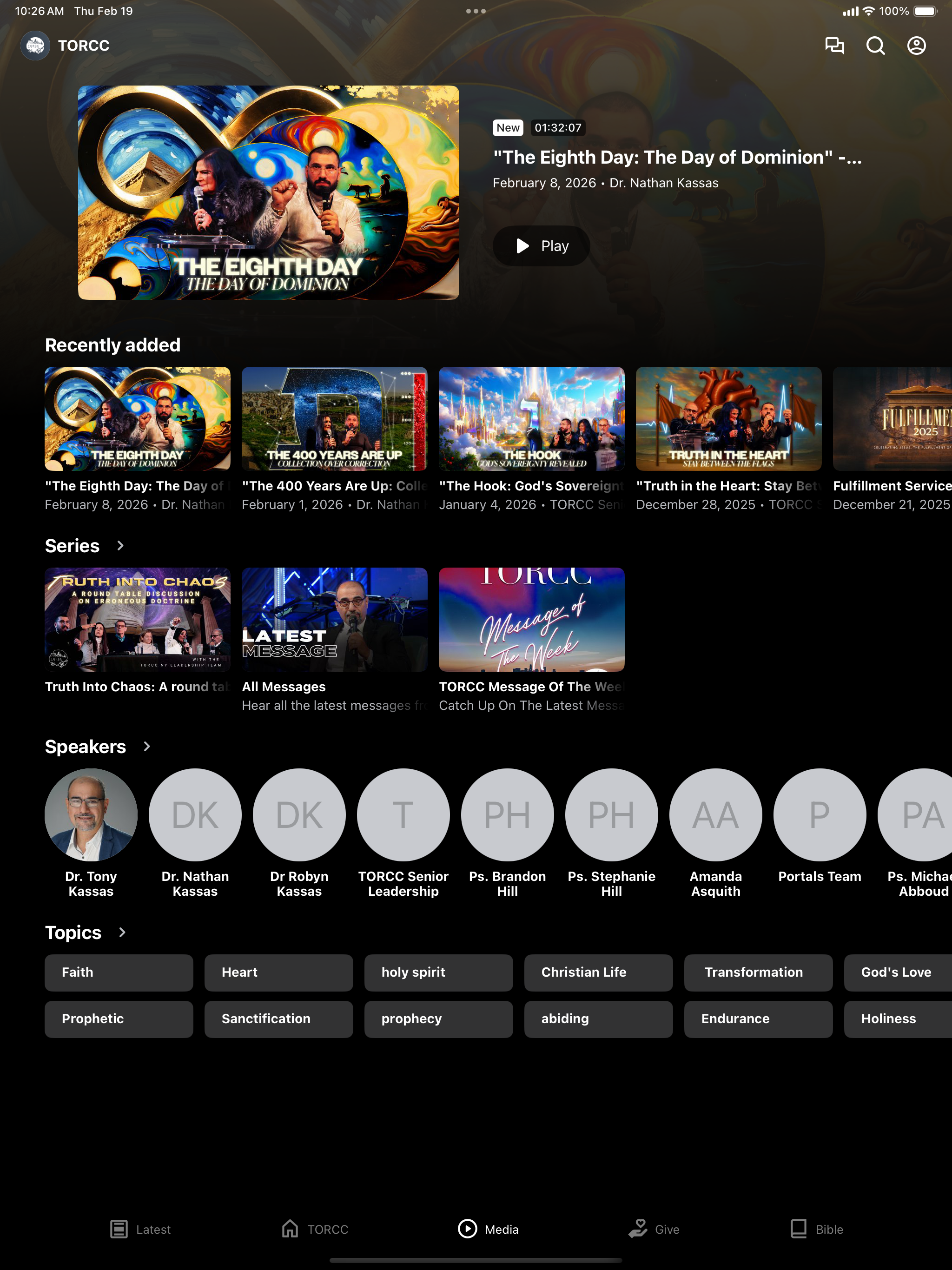Viewport: 952px width, 1270px height.
Task: Tap "January 4, 2026" date under The Hook
Action: point(488,505)
